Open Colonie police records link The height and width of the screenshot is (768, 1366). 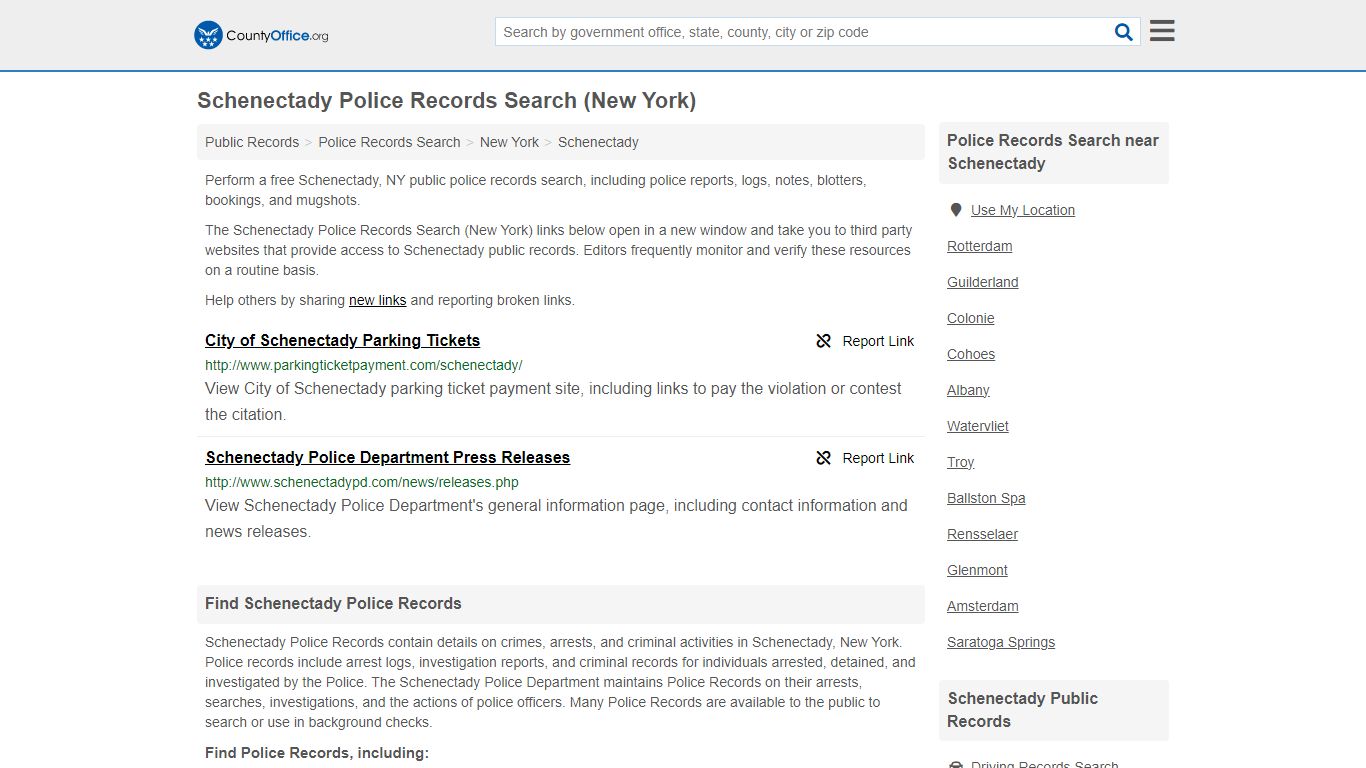click(x=970, y=318)
